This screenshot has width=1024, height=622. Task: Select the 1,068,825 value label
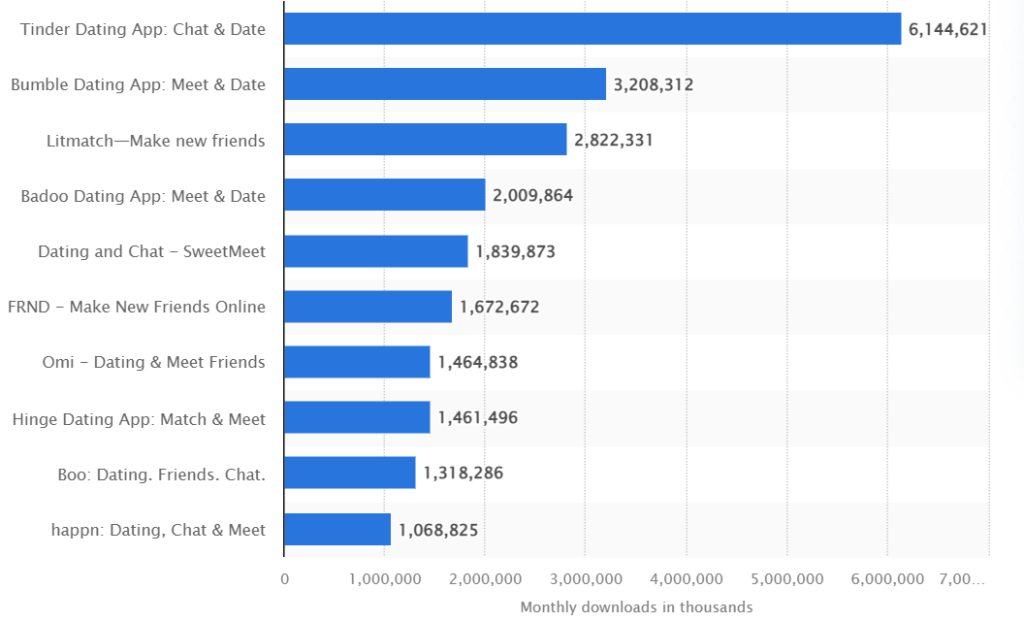coord(438,530)
